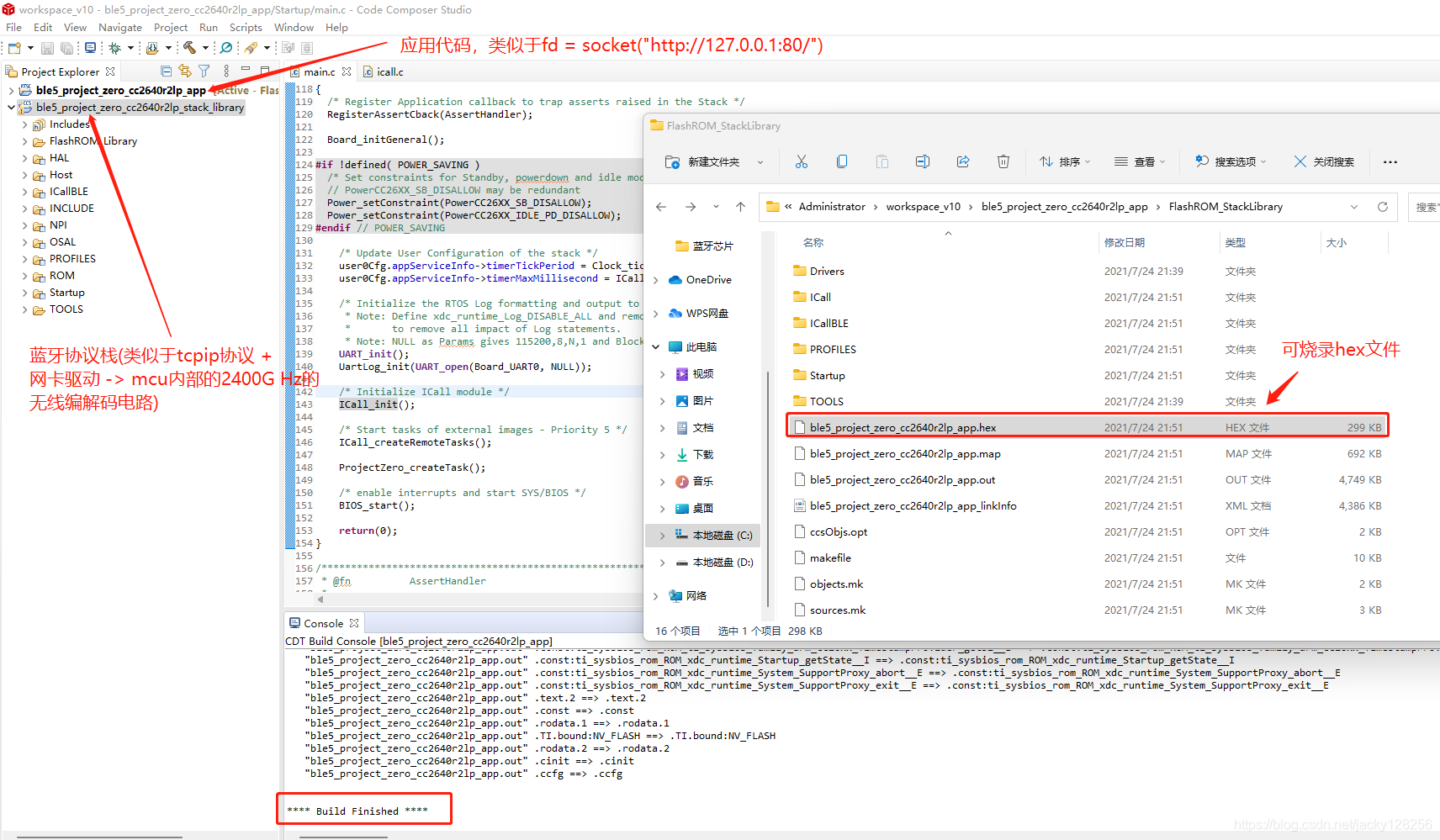The width and height of the screenshot is (1440, 840).
Task: Click the forward arrow in file explorer
Action: (691, 207)
